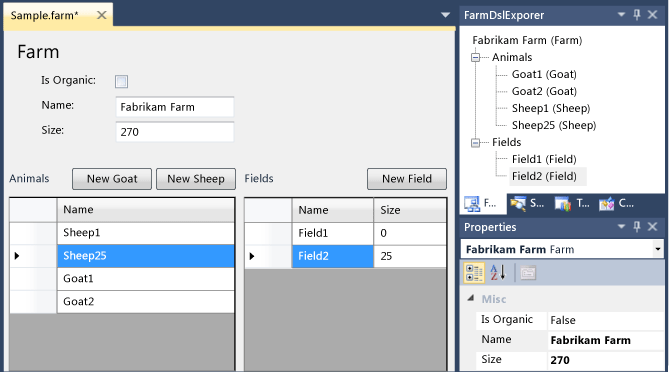Screen dimensions: 669x372
Task: Toggle the Is Organic checkbox
Action: click(x=121, y=81)
